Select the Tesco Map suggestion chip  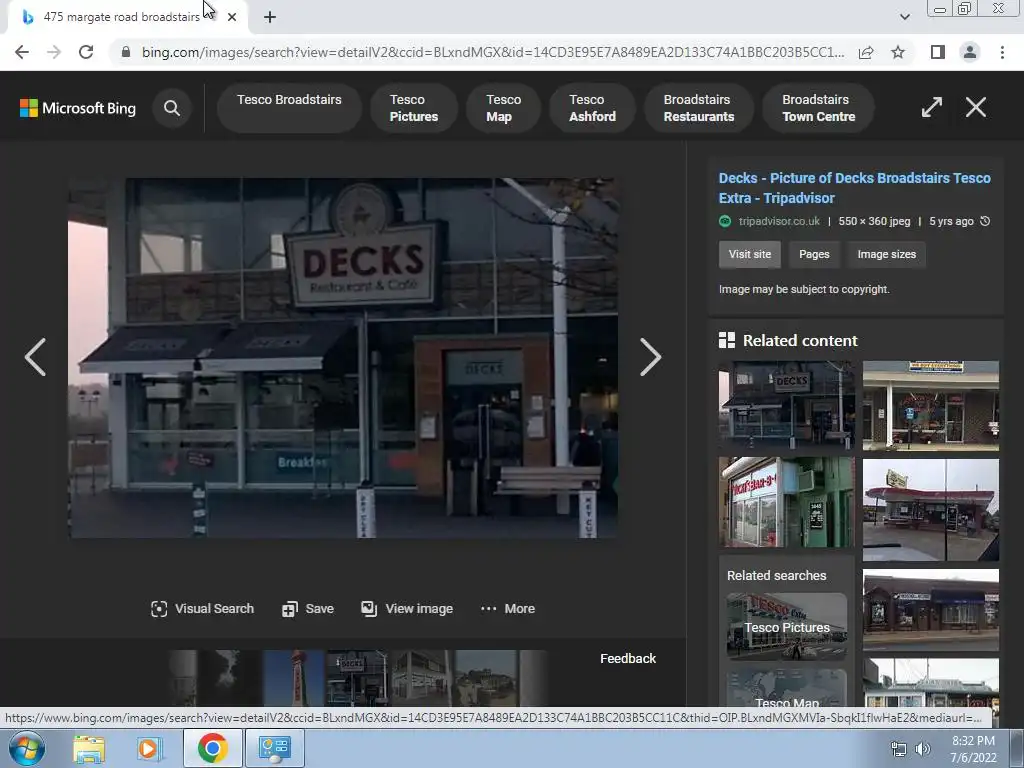pyautogui.click(x=503, y=108)
